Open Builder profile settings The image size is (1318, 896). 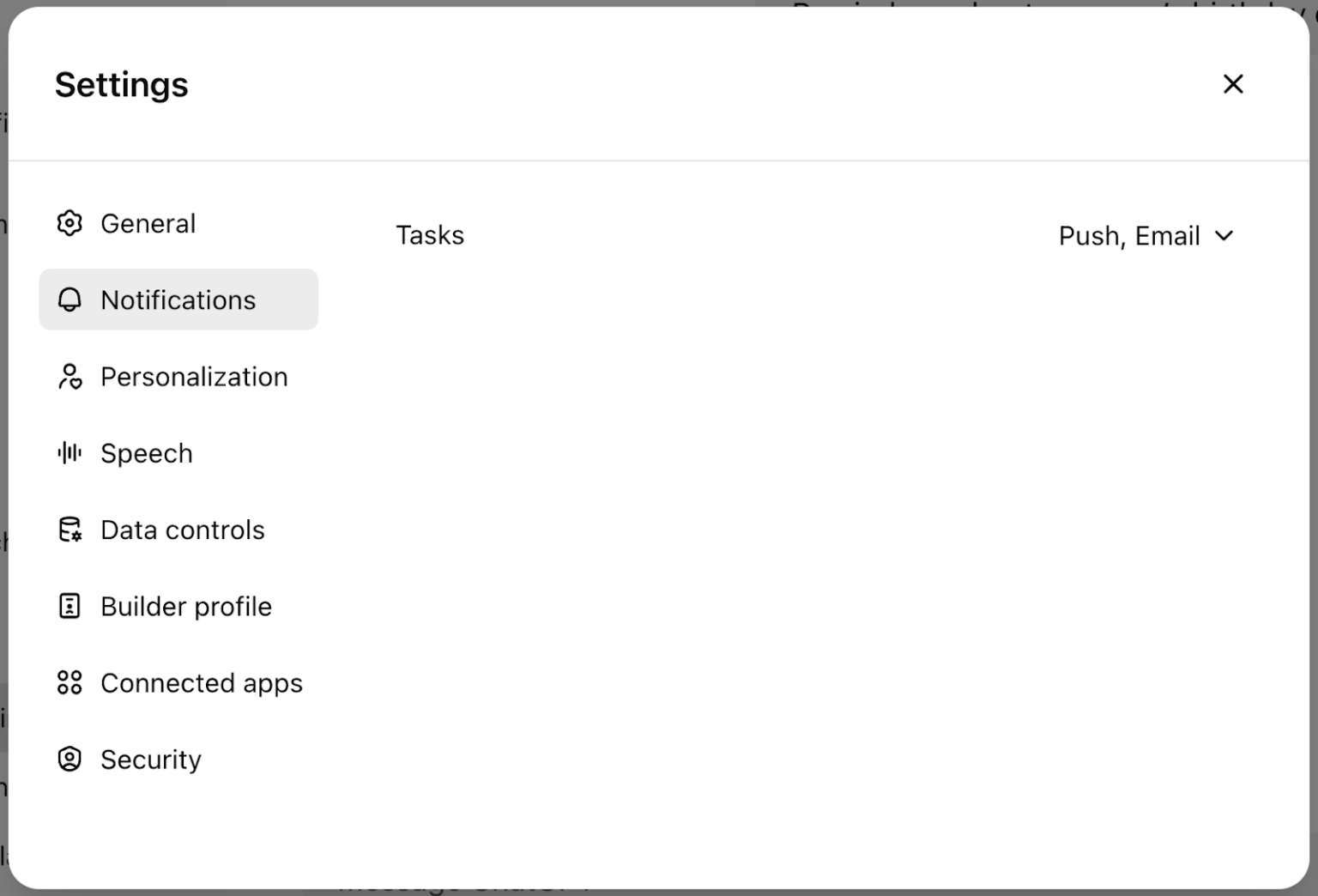click(x=185, y=606)
